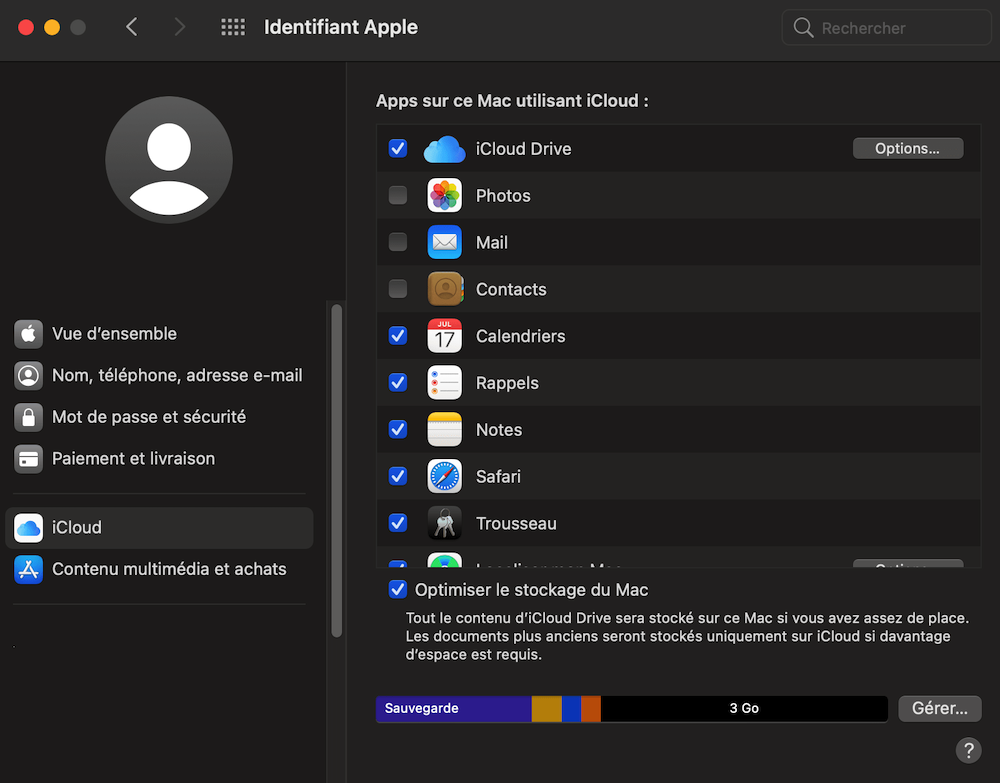The height and width of the screenshot is (783, 1000).
Task: Uncheck the Notes checkbox
Action: tap(398, 429)
